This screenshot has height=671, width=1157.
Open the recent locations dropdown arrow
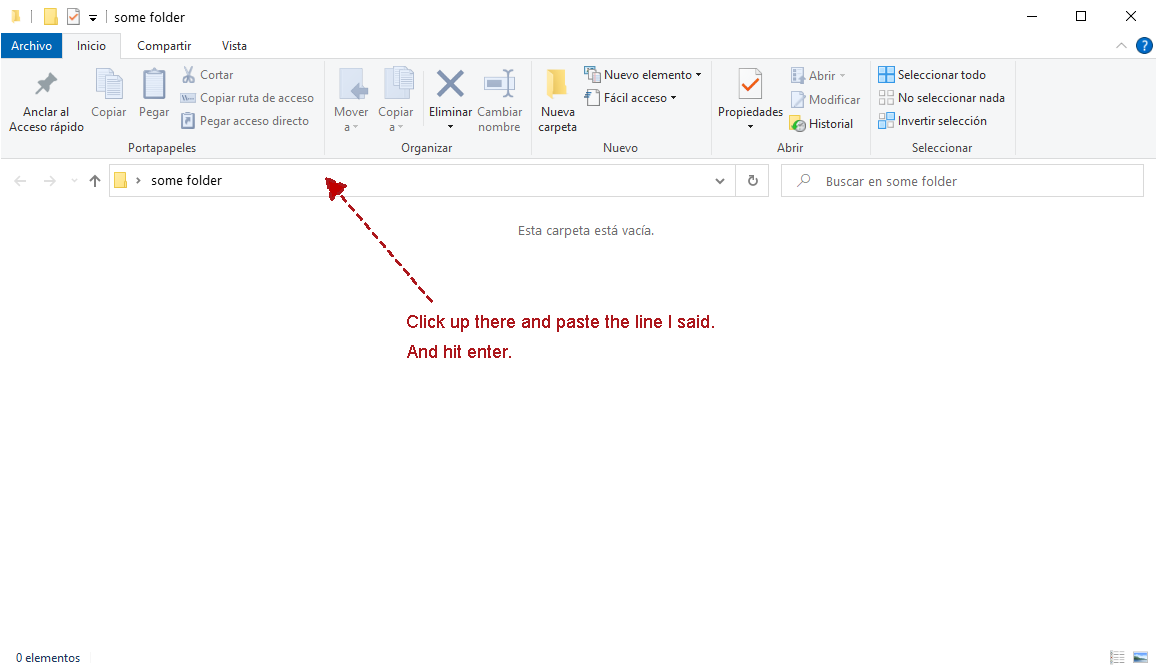(x=74, y=181)
